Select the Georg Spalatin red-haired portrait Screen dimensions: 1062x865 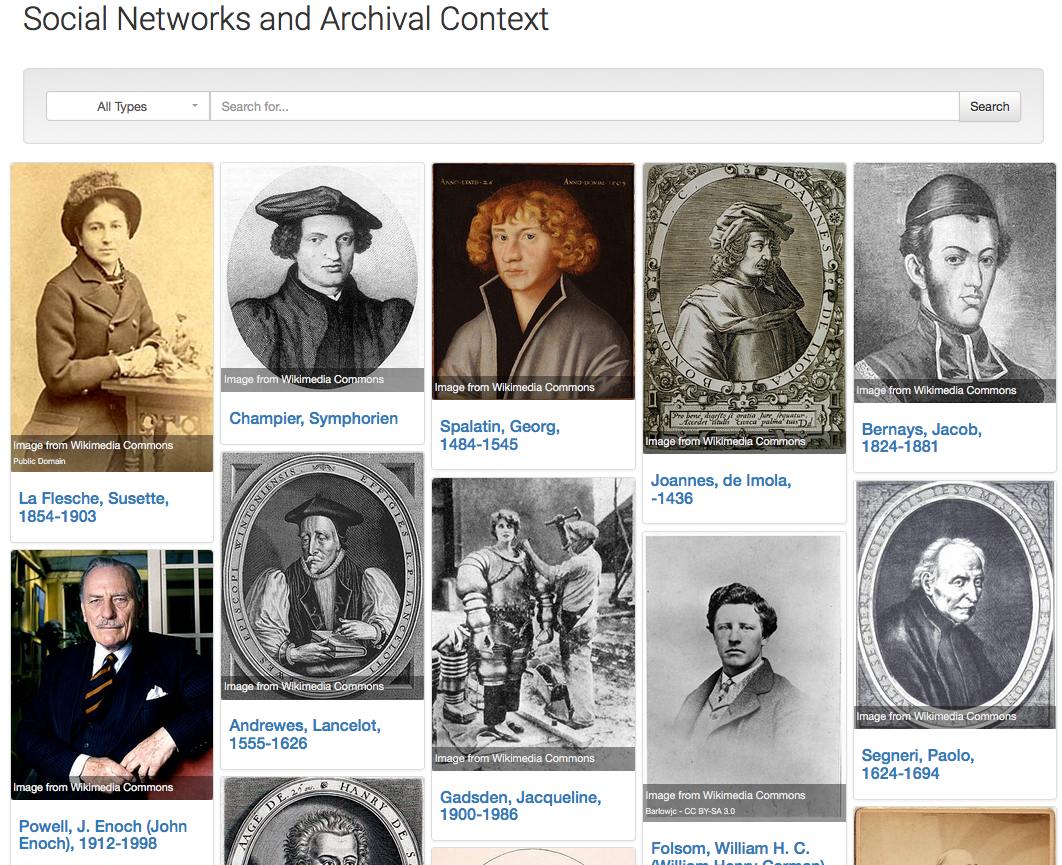[x=533, y=281]
